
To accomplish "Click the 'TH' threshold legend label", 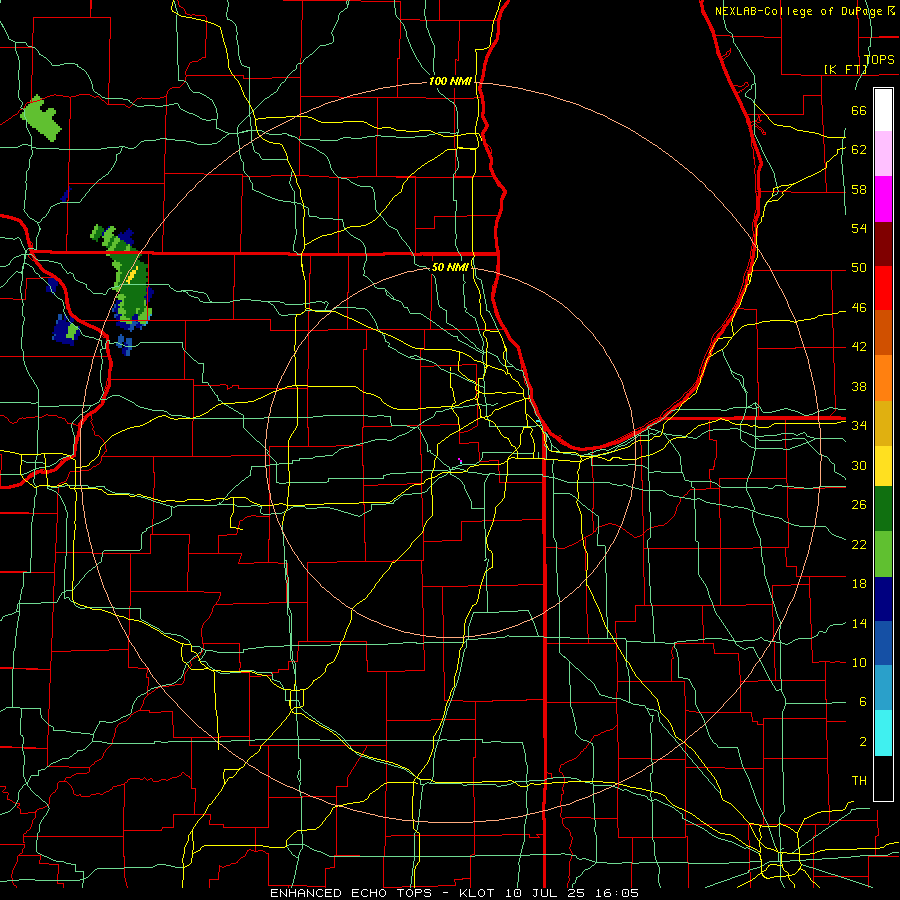I will [x=859, y=780].
